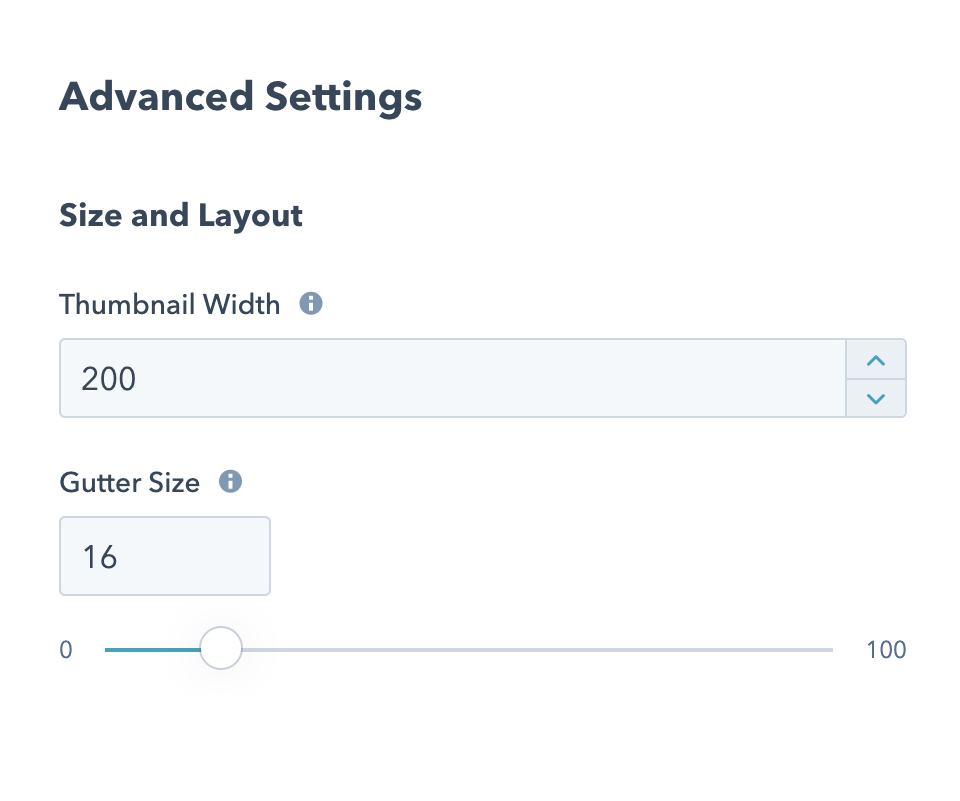Click the Gutter Size label text

click(x=130, y=483)
